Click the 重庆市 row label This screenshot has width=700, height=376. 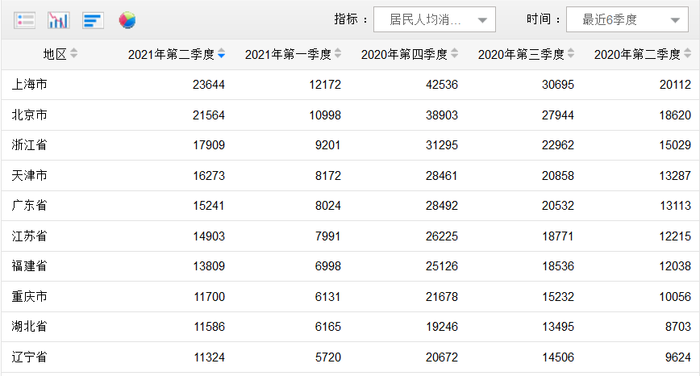click(x=29, y=297)
